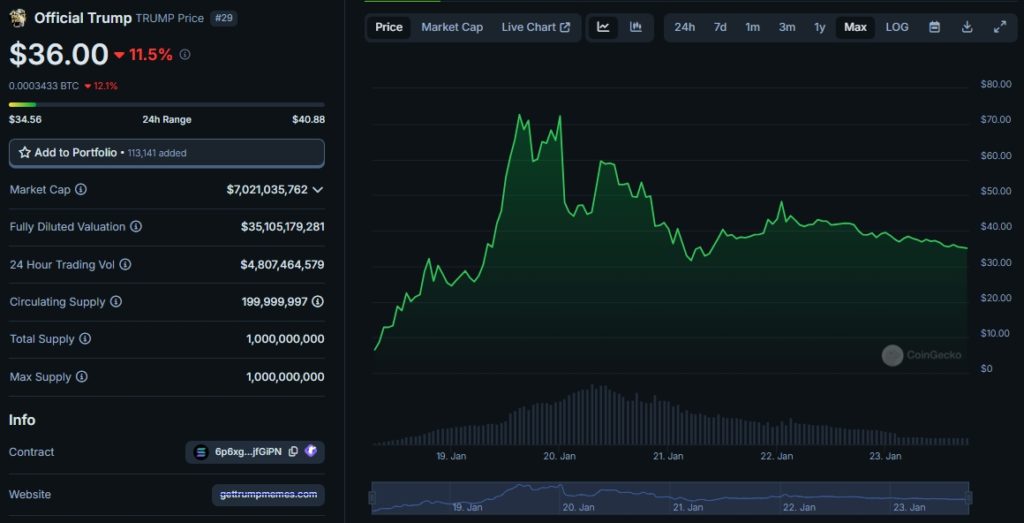Viewport: 1024px width, 523px height.
Task: Open Fully Diluted Valuation info icon
Action: point(135,227)
